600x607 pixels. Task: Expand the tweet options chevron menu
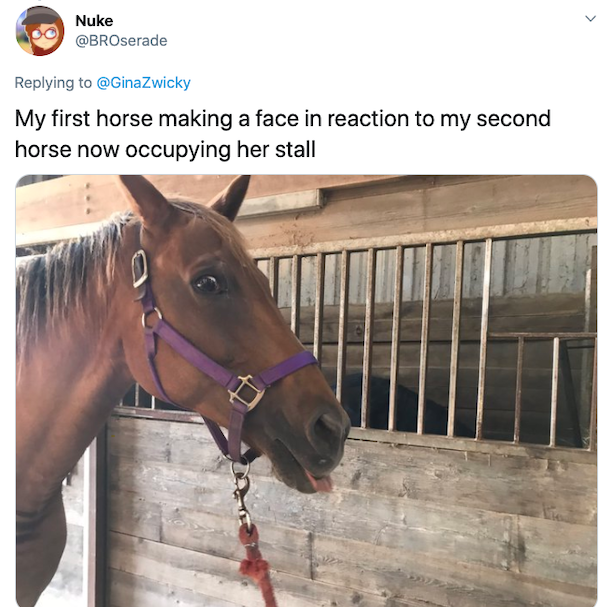[x=590, y=19]
